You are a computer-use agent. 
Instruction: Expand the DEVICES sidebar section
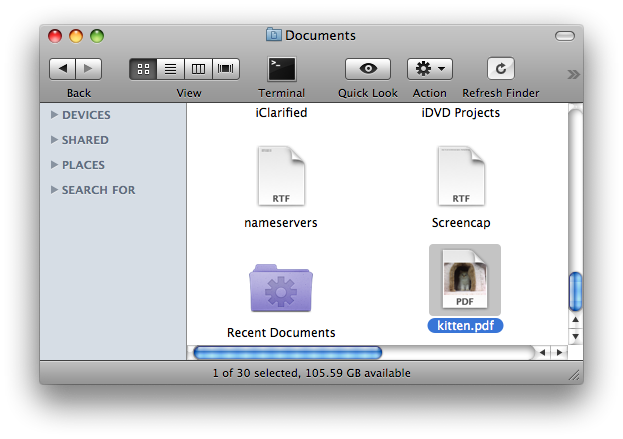coord(54,114)
